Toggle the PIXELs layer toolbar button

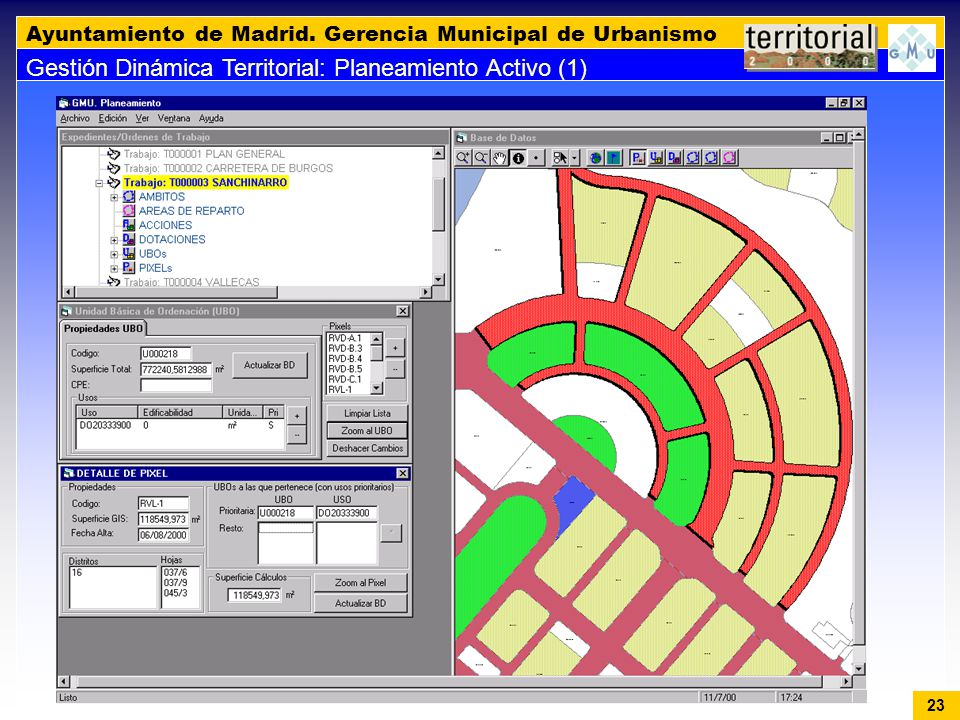click(637, 158)
